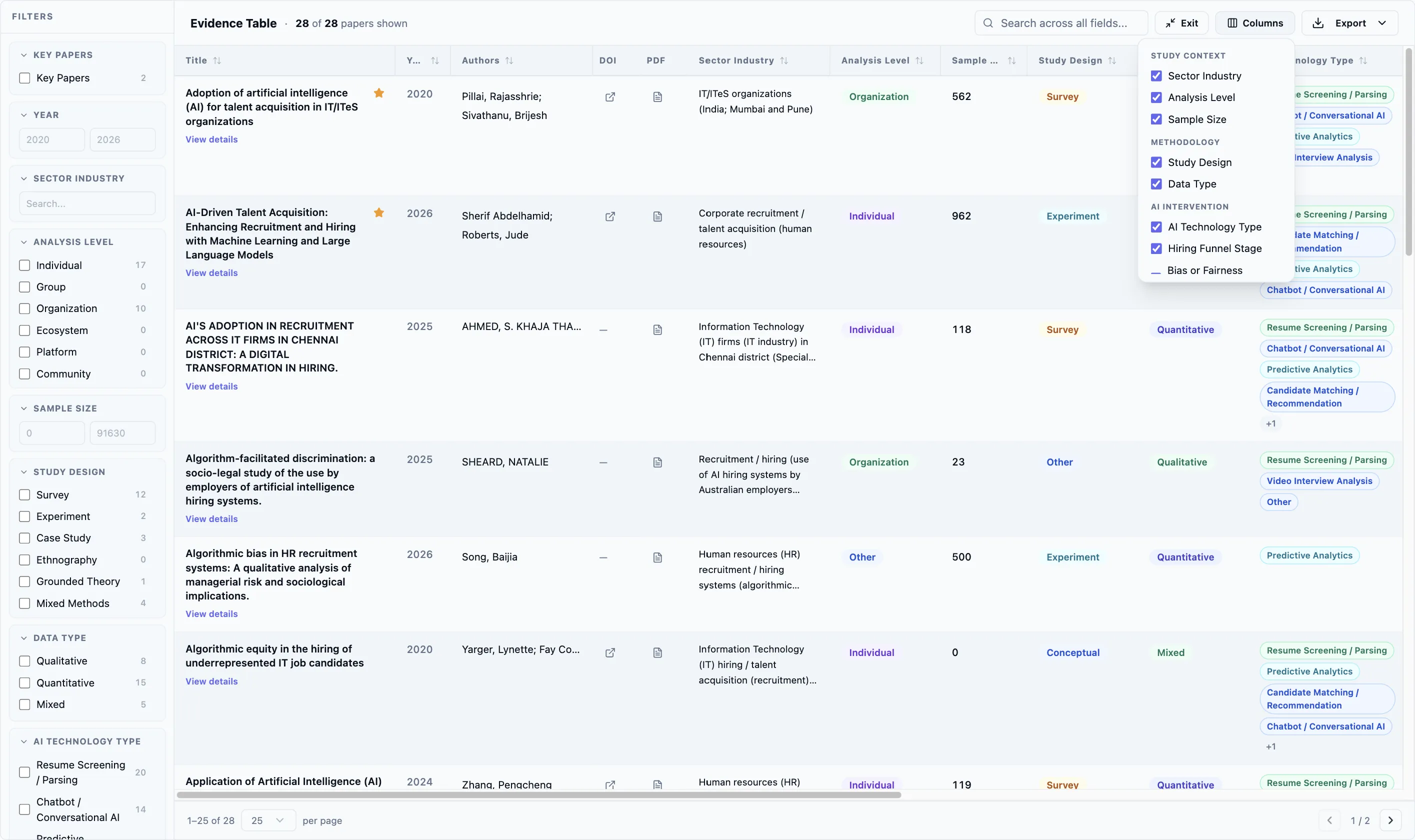This screenshot has height=840, width=1415.
Task: Open PDF of AHMED, S. KHAJA paper
Action: (657, 329)
